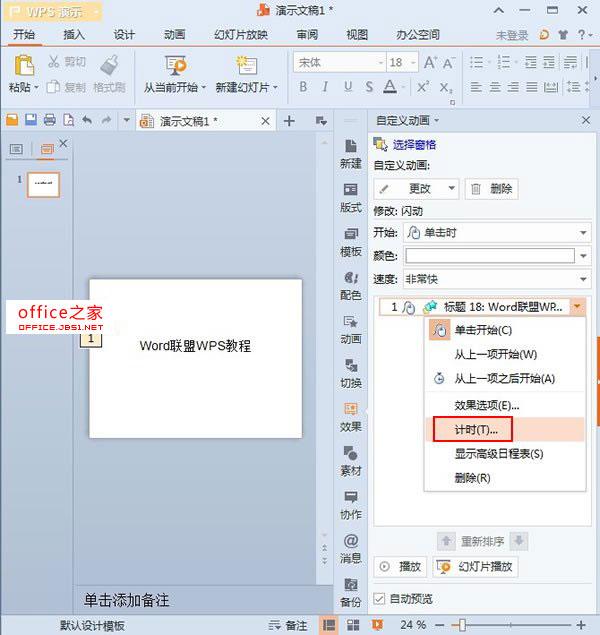Click the 未登录 login link

[512, 35]
